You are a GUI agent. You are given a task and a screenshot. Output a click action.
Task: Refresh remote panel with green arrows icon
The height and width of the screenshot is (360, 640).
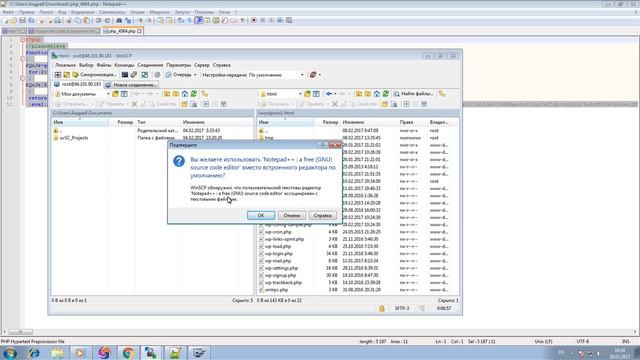pyautogui.click(x=385, y=94)
